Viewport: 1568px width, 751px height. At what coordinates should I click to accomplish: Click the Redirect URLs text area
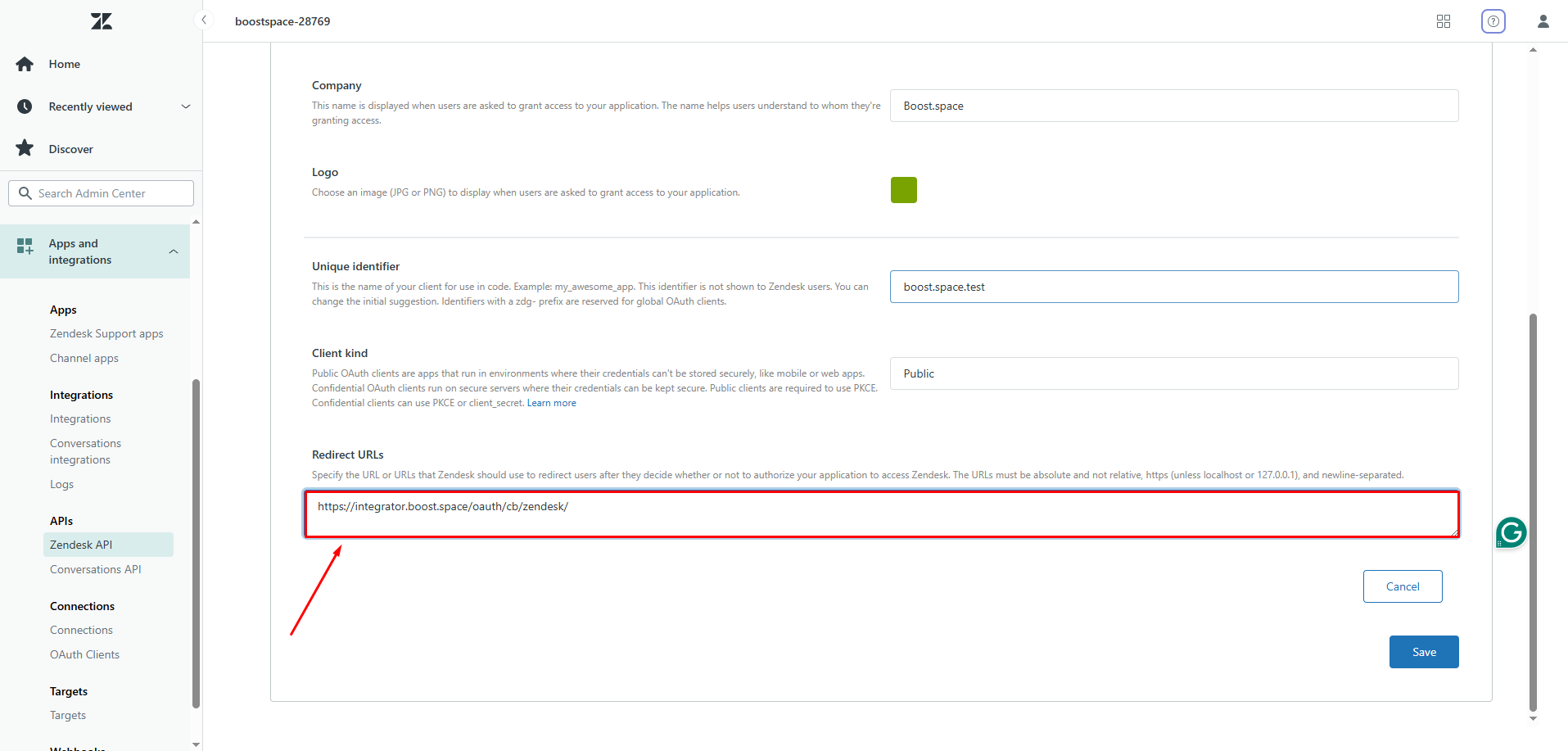point(881,513)
